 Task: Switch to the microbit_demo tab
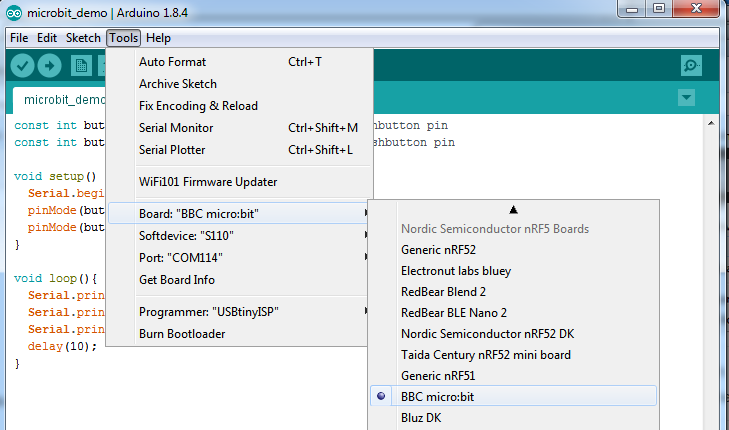(x=62, y=100)
